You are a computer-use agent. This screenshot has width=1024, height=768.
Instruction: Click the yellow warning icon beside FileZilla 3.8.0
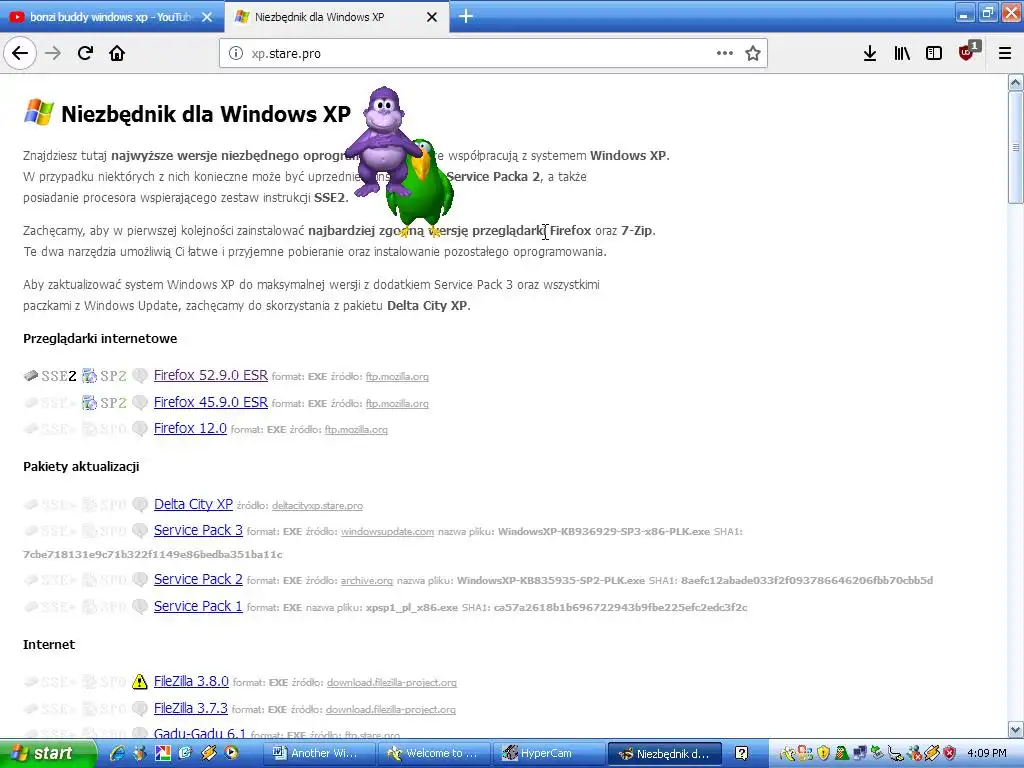pyautogui.click(x=139, y=682)
